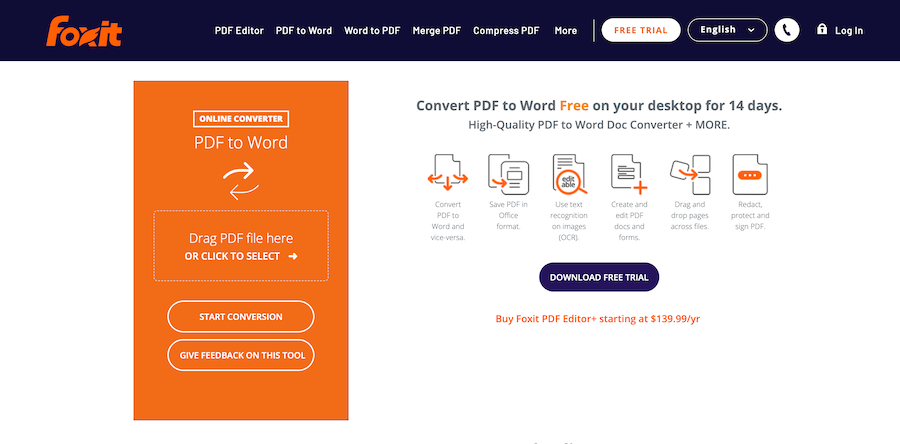Image resolution: width=900 pixels, height=444 pixels.
Task: Click the conversion arrows icon
Action: [x=241, y=181]
